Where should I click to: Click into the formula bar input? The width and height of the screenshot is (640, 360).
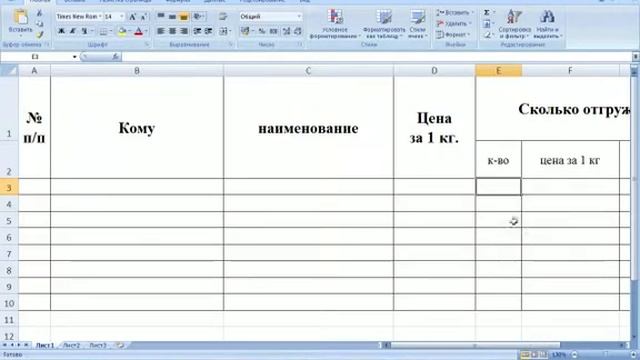tap(376, 57)
